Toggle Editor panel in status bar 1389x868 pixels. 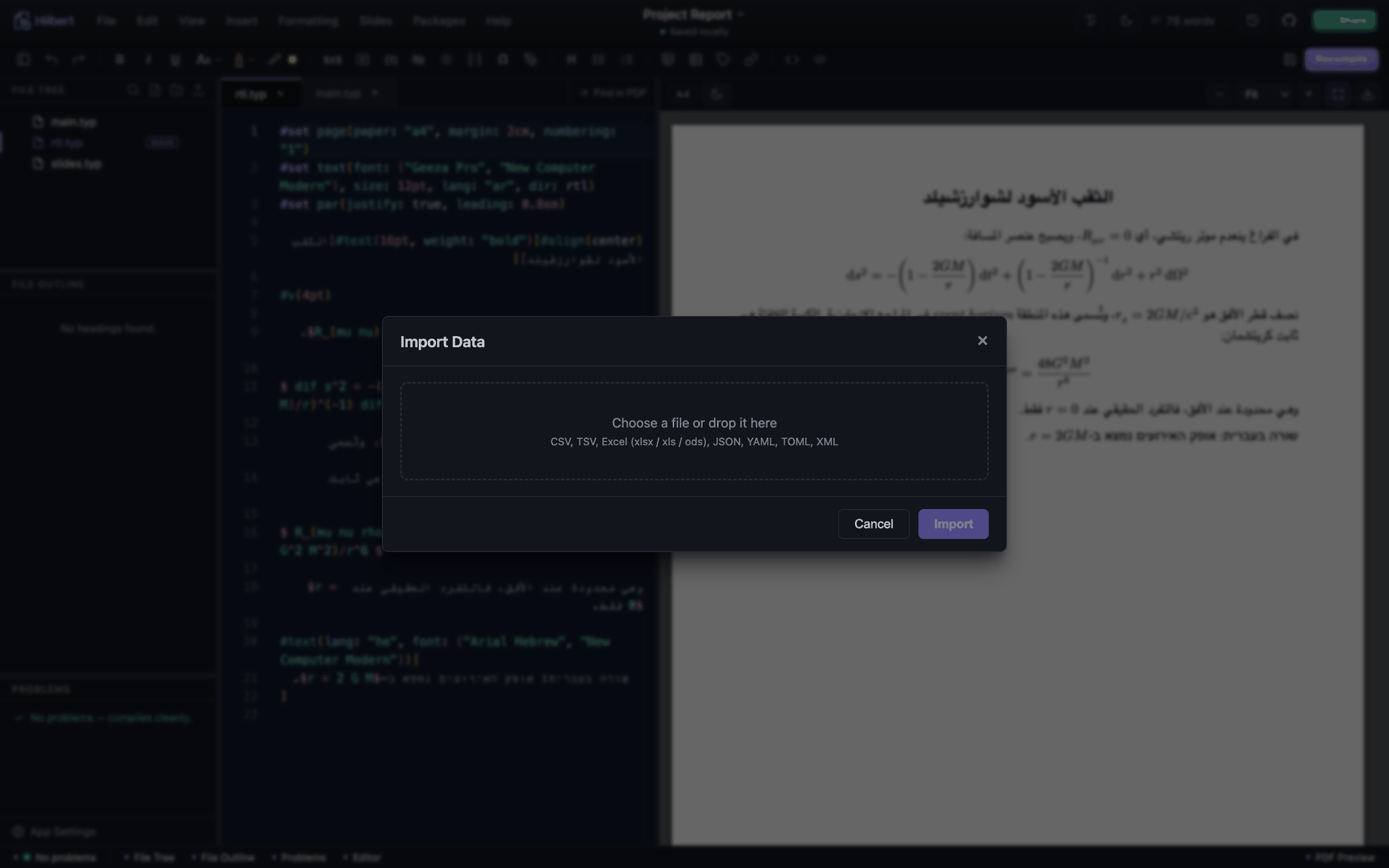point(363,858)
